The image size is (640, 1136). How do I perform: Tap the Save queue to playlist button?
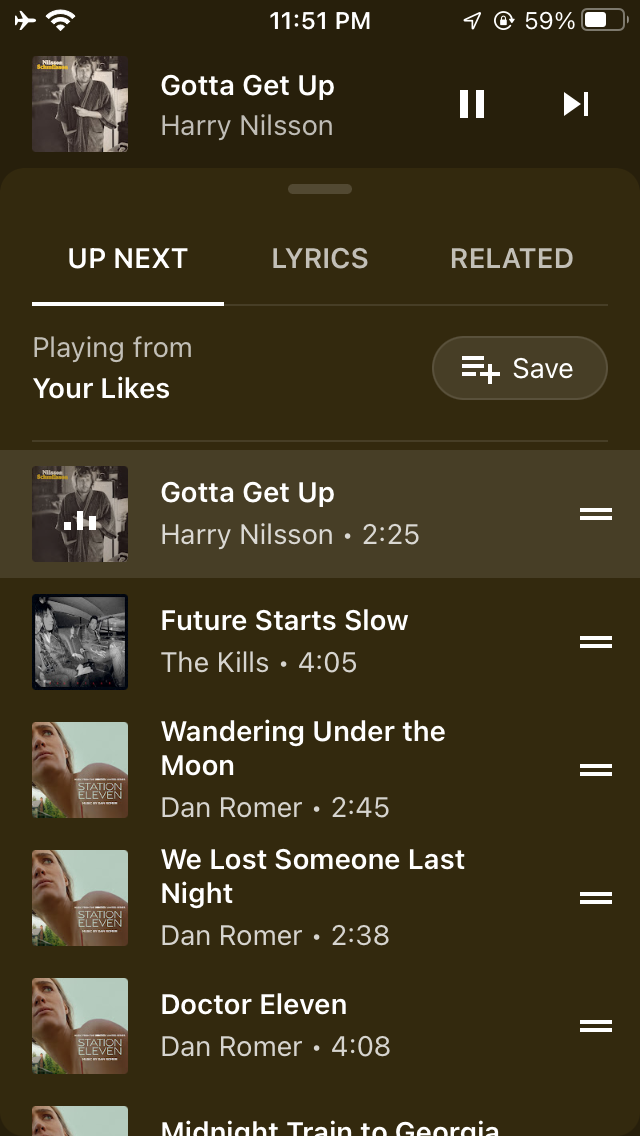click(519, 369)
